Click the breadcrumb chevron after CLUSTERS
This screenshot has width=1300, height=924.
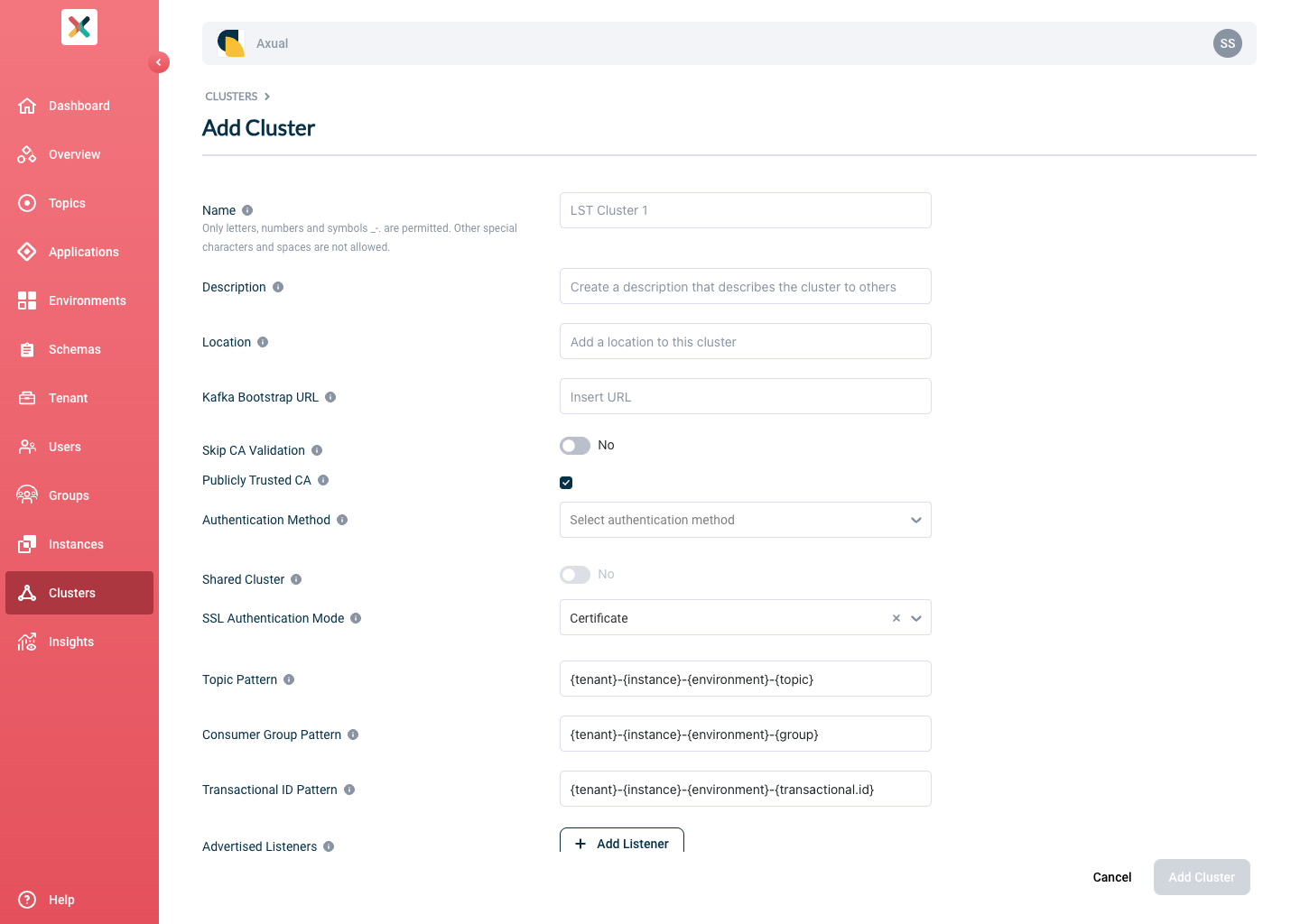pos(267,97)
